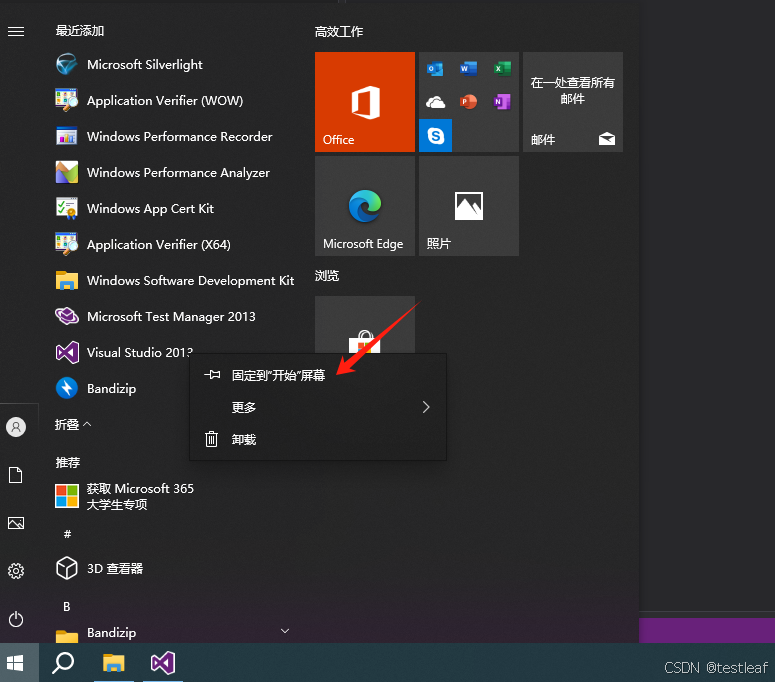Expand the More submenu arrow

[x=426, y=407]
